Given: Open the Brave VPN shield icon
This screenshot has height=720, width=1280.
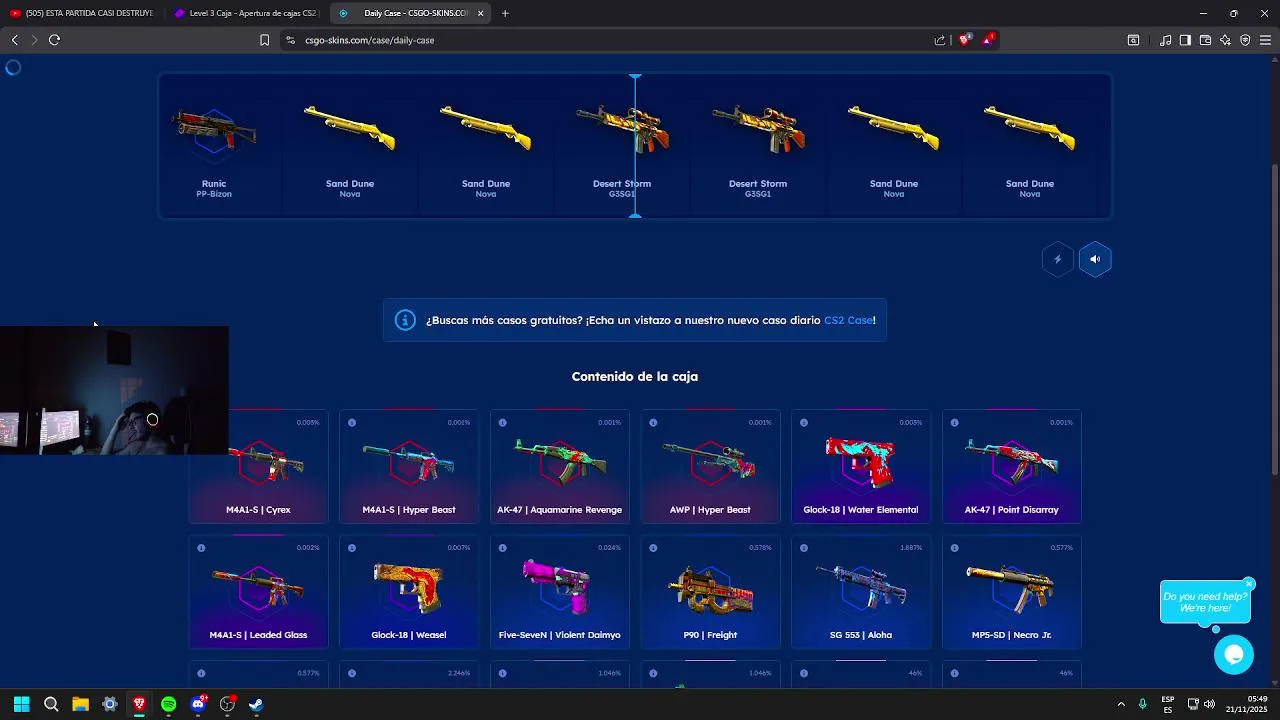Looking at the screenshot, I should tap(1245, 40).
